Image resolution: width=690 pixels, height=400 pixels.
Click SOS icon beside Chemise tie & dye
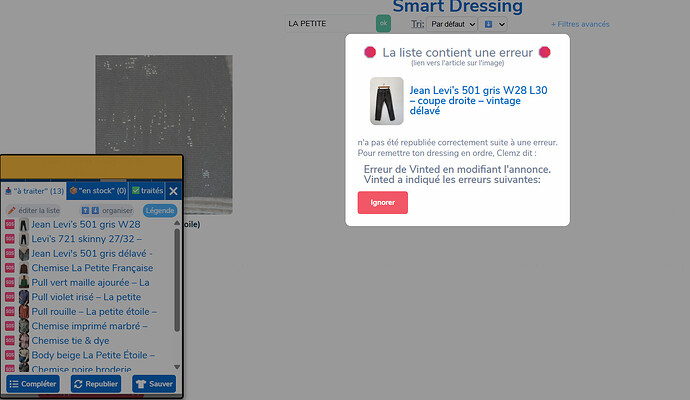[x=10, y=341]
